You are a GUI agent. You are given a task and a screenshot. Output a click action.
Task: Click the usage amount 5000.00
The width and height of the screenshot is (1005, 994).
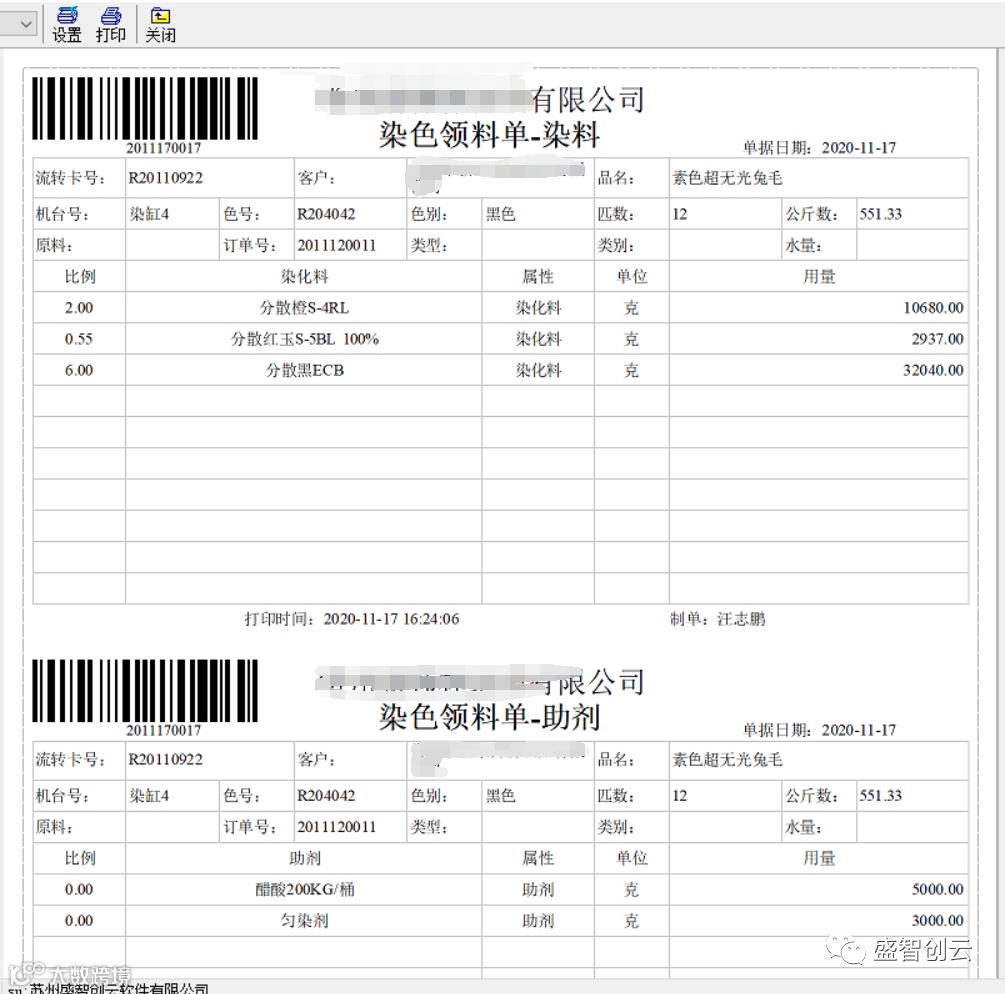pyautogui.click(x=938, y=890)
